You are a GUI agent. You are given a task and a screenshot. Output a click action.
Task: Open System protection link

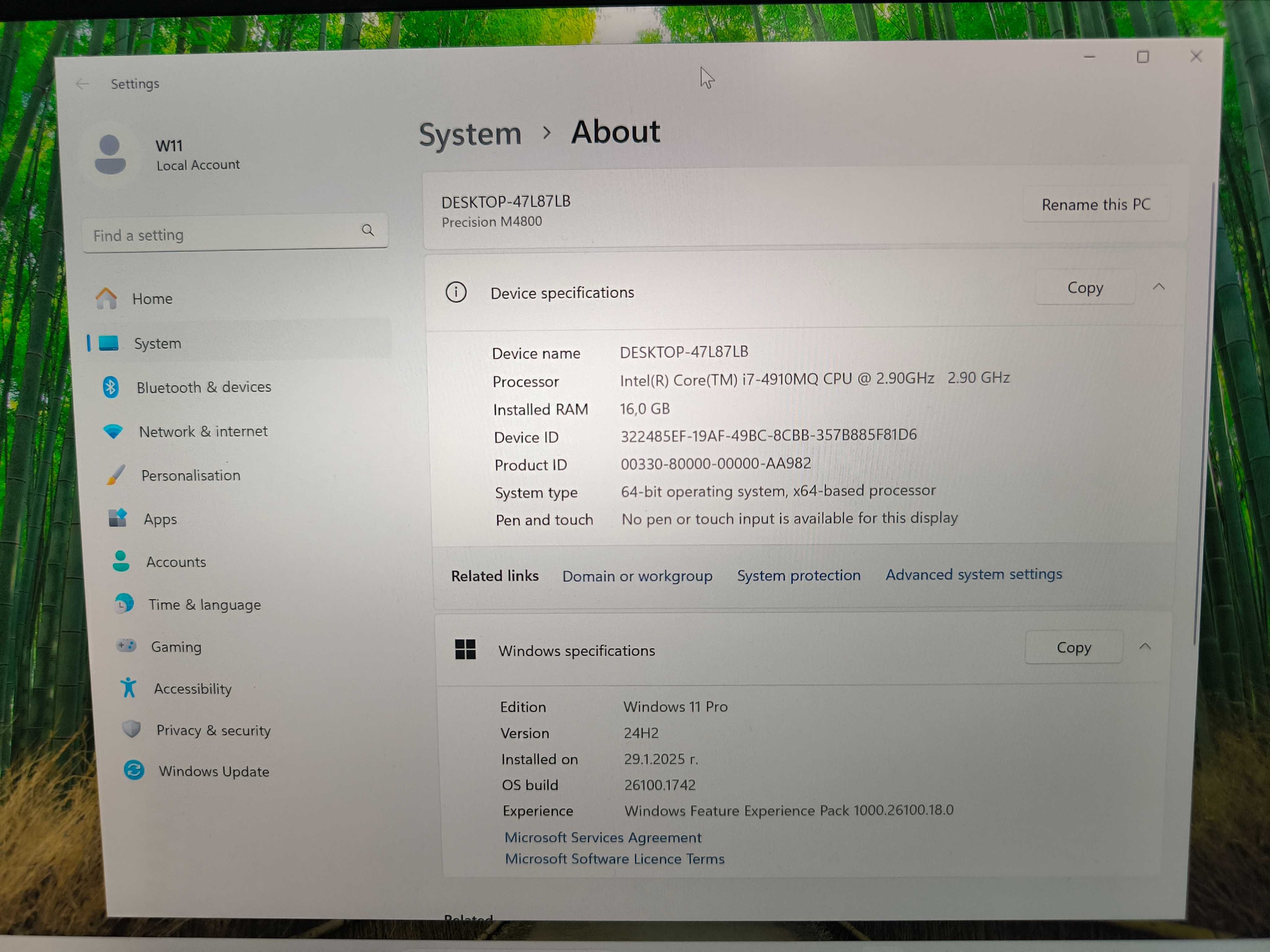tap(799, 575)
